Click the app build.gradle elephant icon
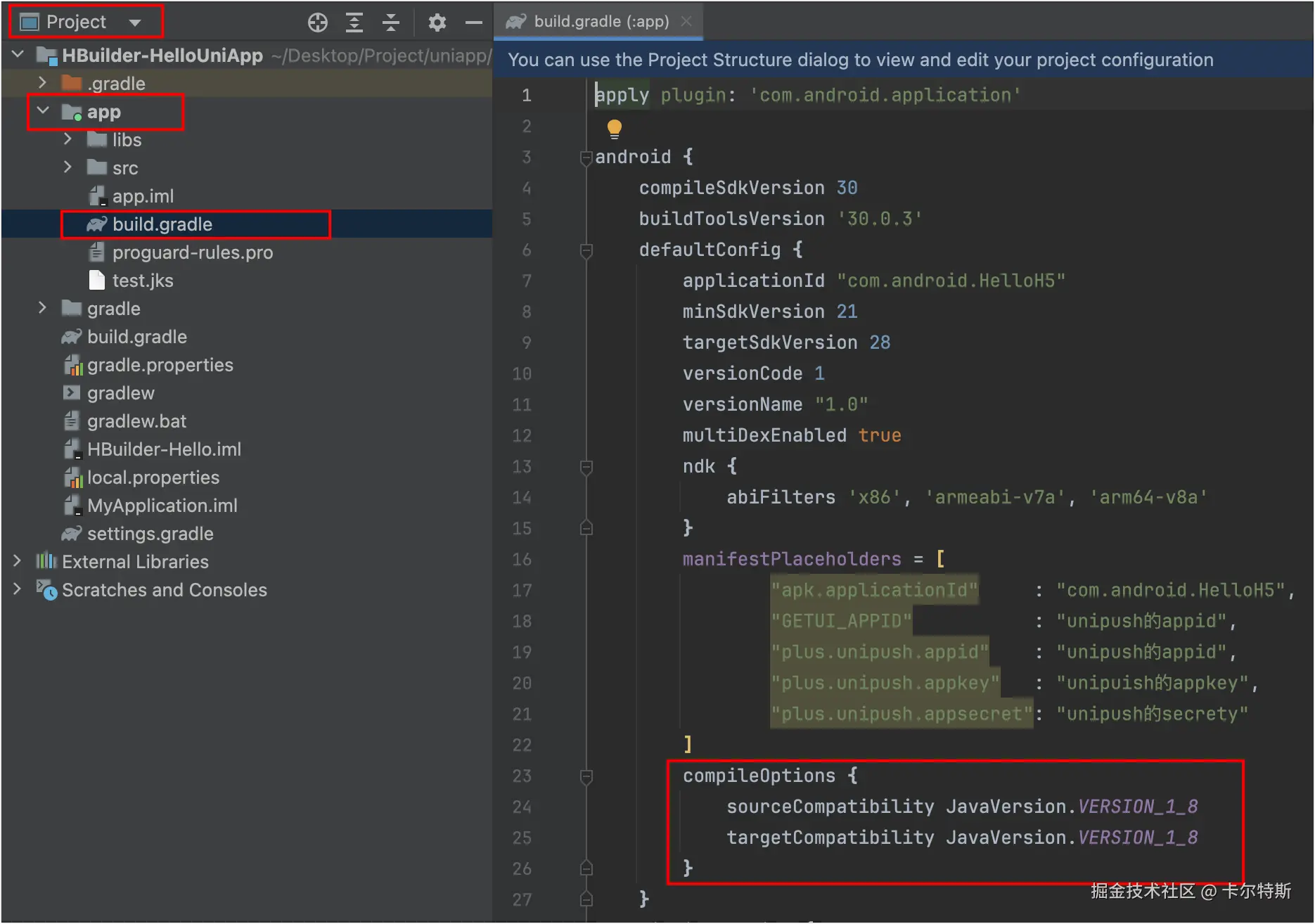The image size is (1315, 924). [97, 224]
